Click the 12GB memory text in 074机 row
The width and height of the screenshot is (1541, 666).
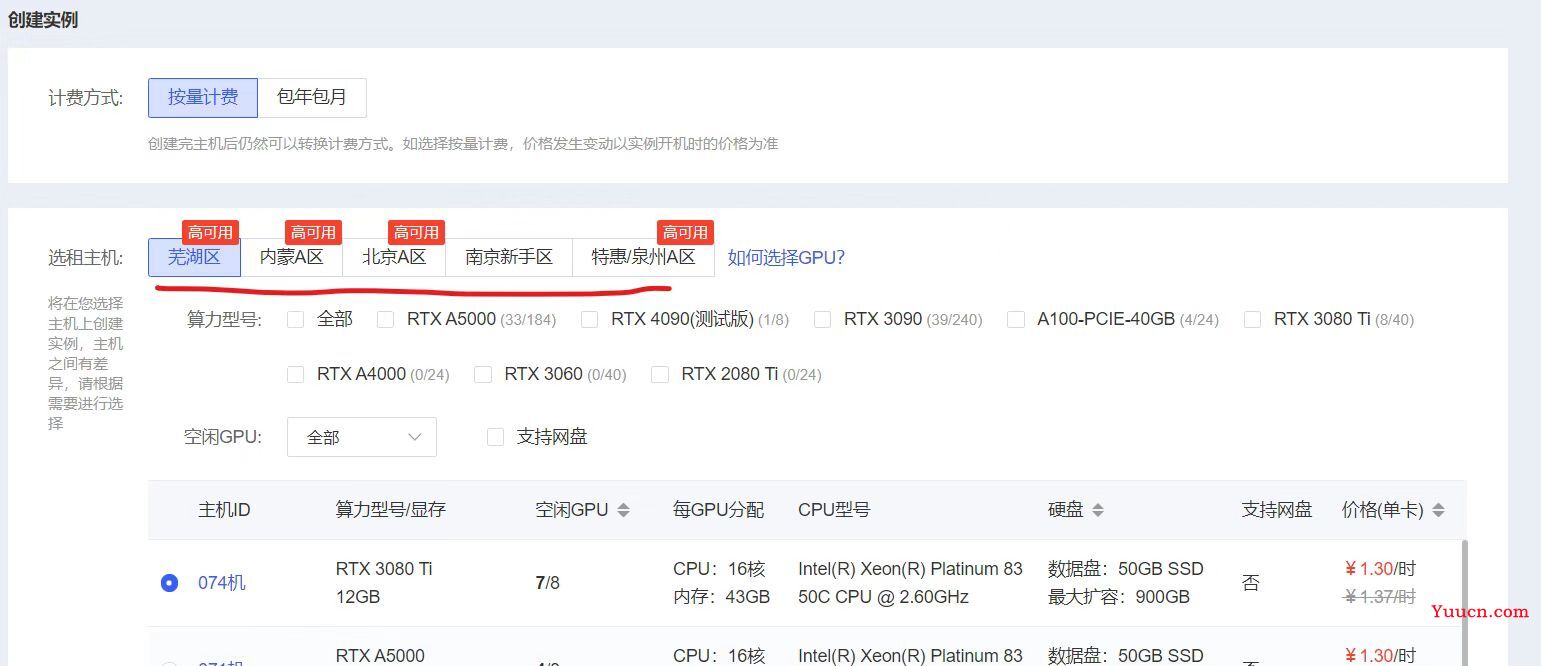pyautogui.click(x=358, y=597)
